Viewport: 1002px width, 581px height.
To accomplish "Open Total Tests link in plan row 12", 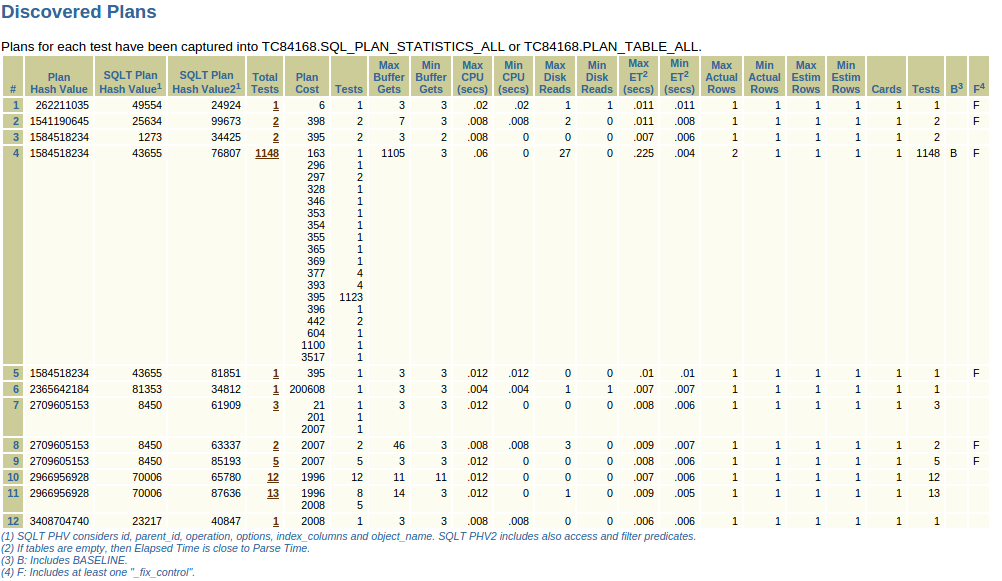I will point(275,521).
